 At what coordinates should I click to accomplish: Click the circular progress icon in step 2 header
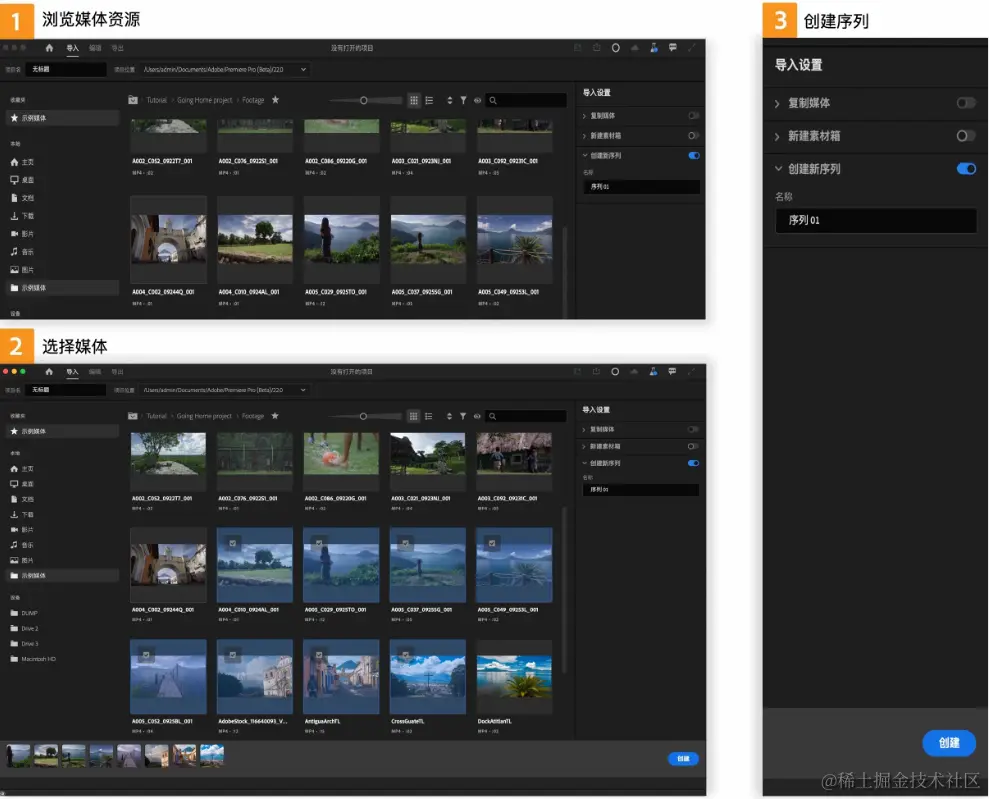615,371
